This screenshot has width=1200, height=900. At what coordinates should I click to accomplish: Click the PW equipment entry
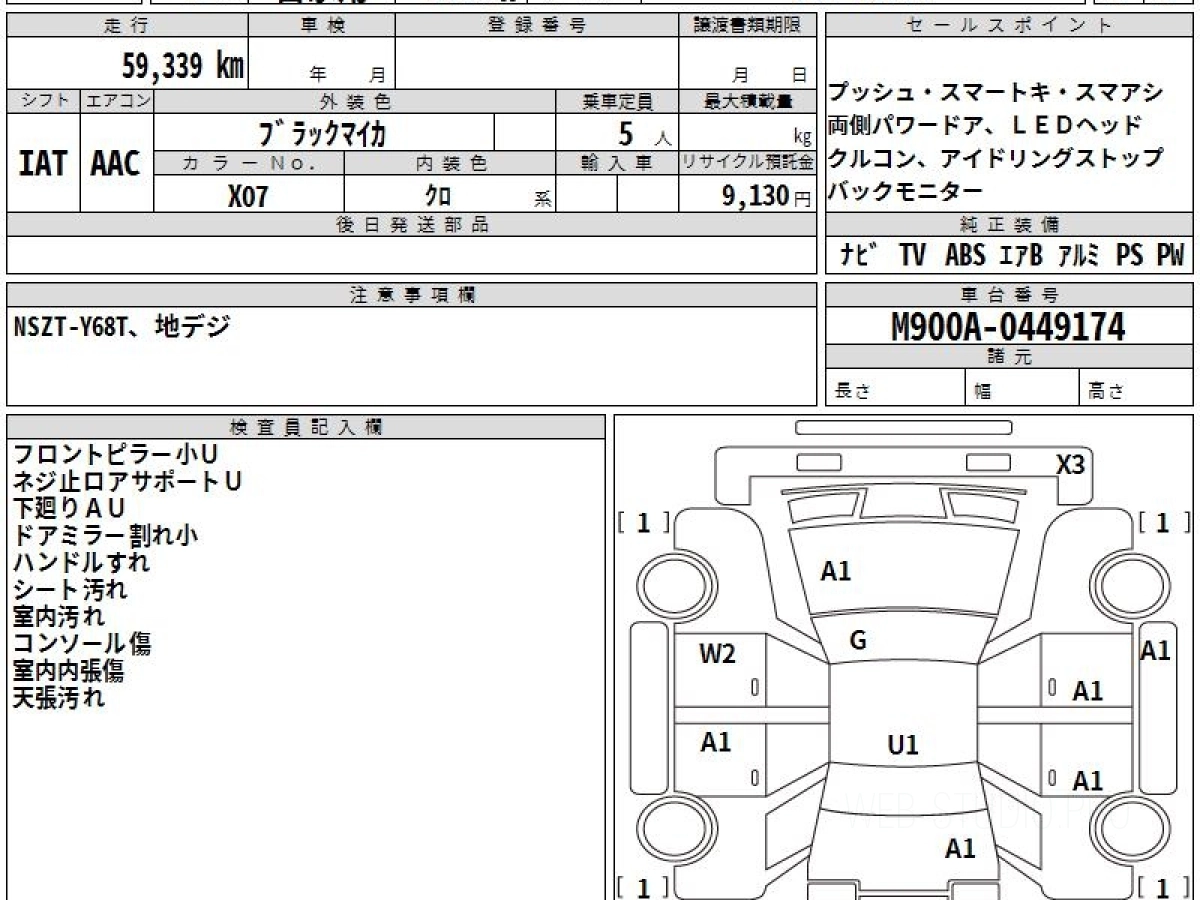[x=1170, y=255]
